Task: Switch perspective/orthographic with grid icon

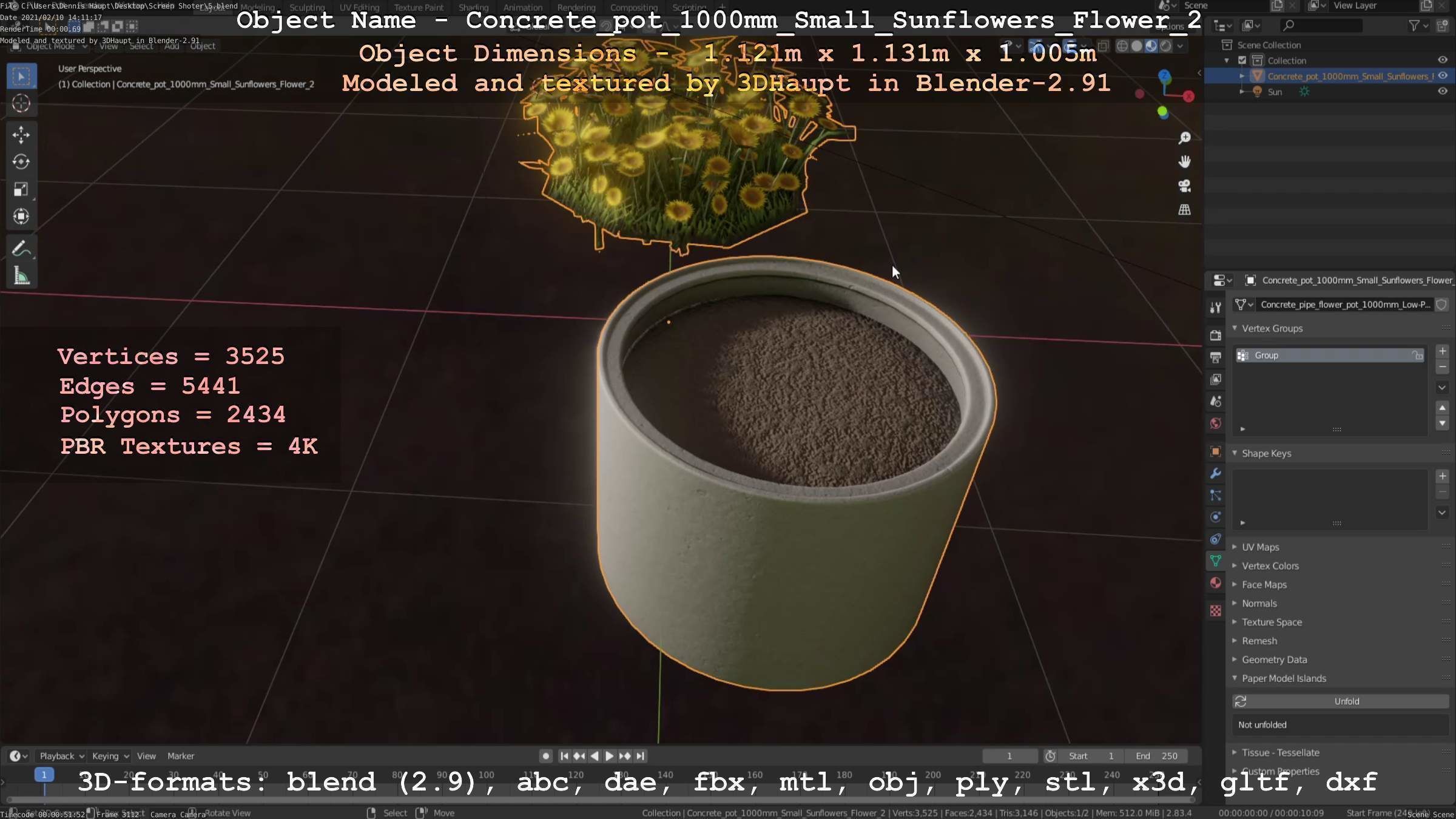Action: [1184, 210]
